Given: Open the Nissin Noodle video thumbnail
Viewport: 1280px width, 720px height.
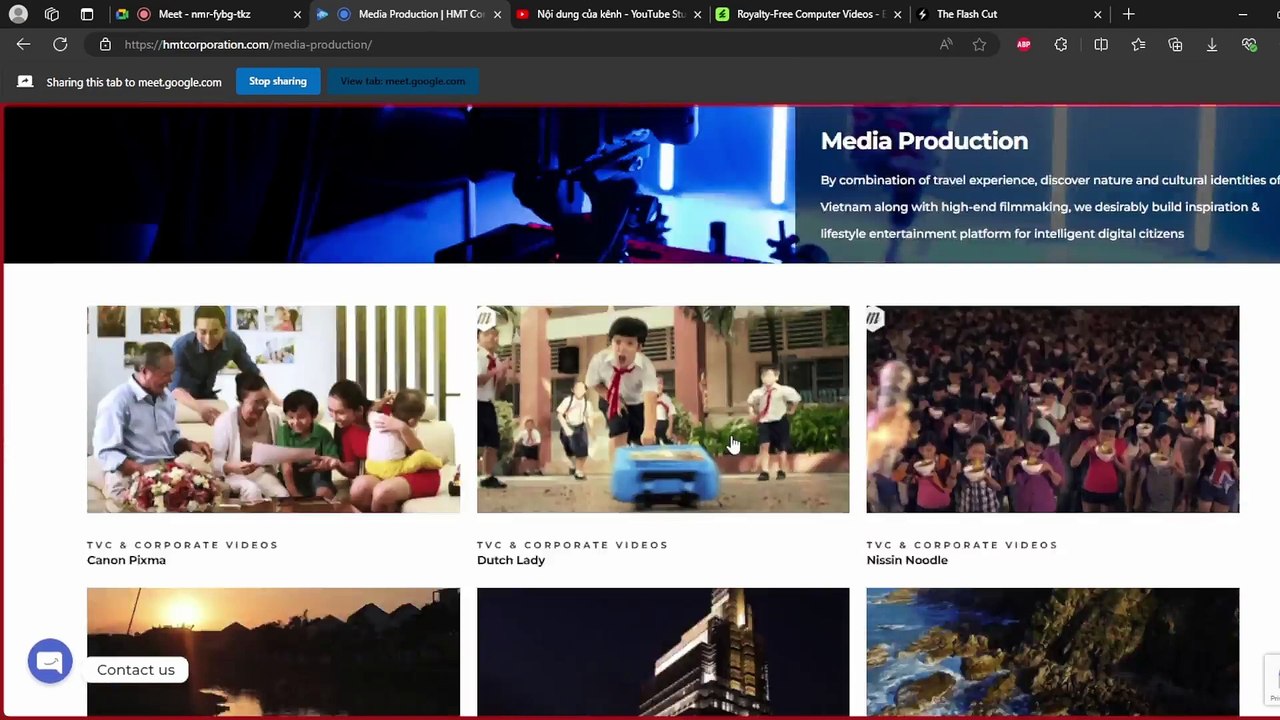Looking at the screenshot, I should 1052,409.
